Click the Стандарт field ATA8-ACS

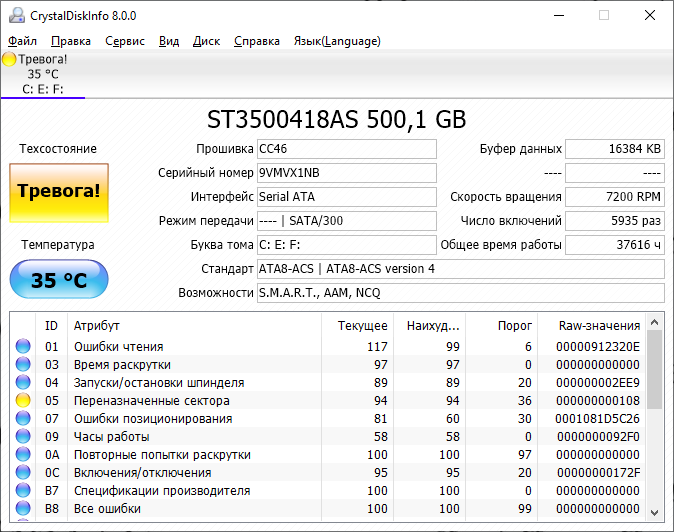[461, 269]
